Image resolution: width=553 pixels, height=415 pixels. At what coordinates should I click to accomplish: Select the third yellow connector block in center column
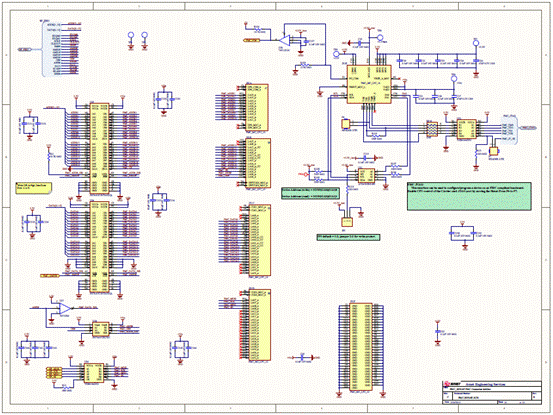[260, 240]
